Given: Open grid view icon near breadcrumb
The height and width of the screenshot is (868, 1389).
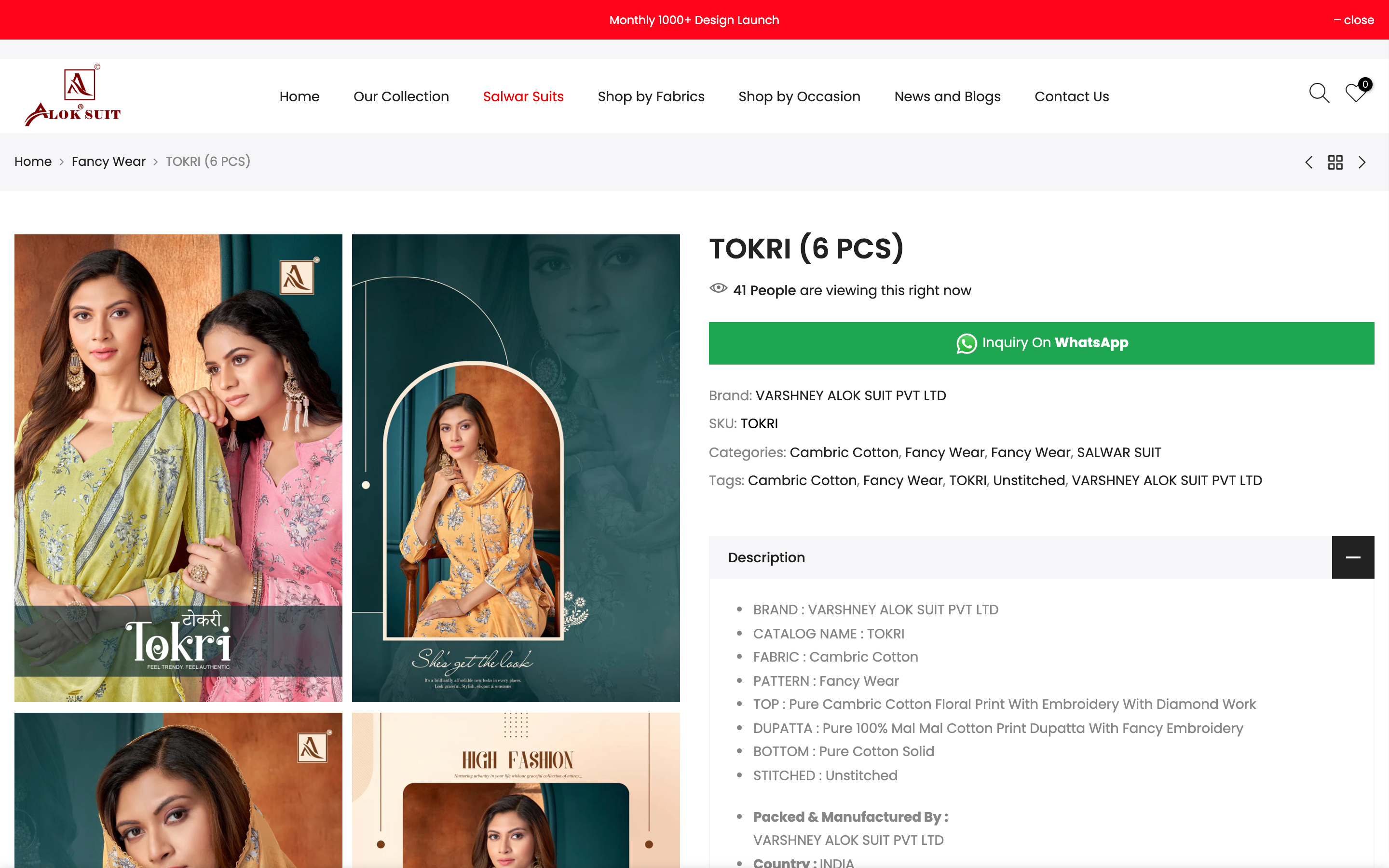Looking at the screenshot, I should pyautogui.click(x=1335, y=163).
